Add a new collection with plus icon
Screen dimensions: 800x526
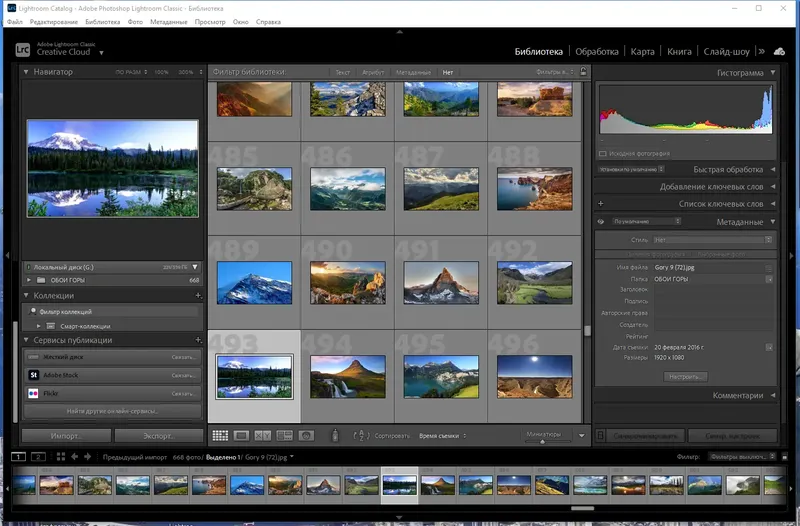(198, 296)
